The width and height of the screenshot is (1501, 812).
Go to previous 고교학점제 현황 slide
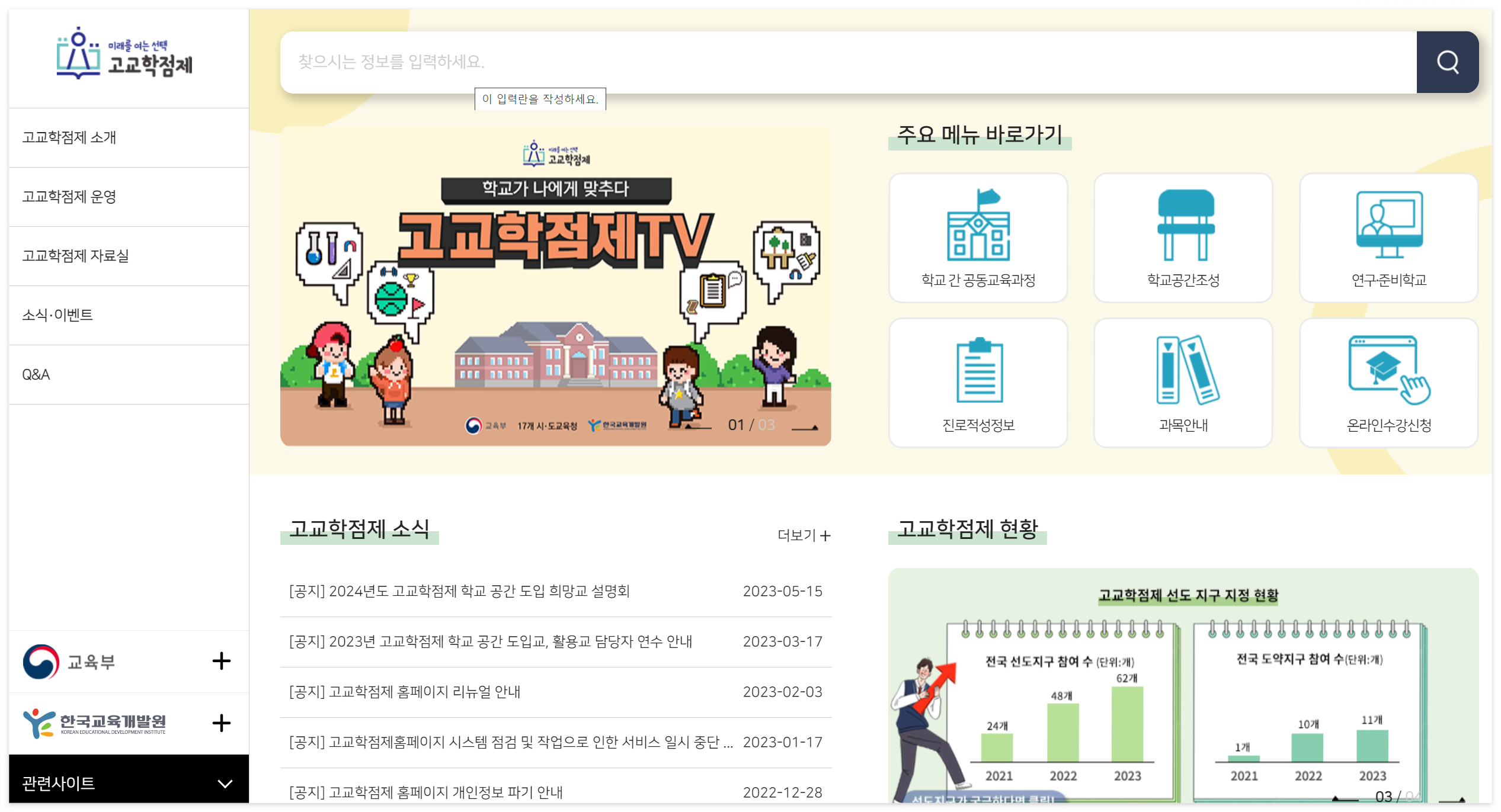[x=1345, y=799]
